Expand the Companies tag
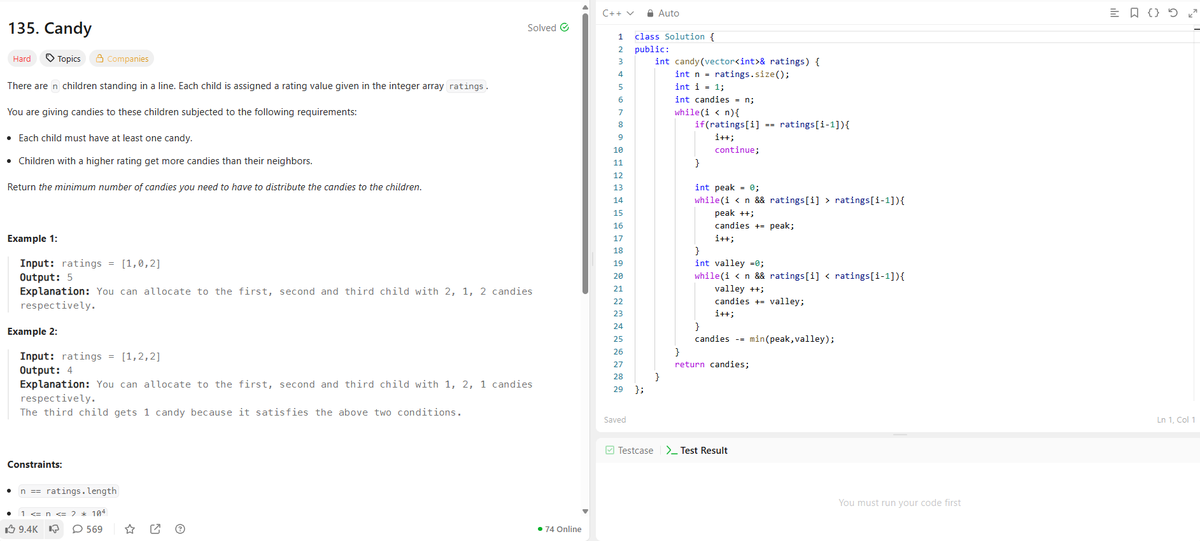The width and height of the screenshot is (1200, 541). tap(122, 59)
